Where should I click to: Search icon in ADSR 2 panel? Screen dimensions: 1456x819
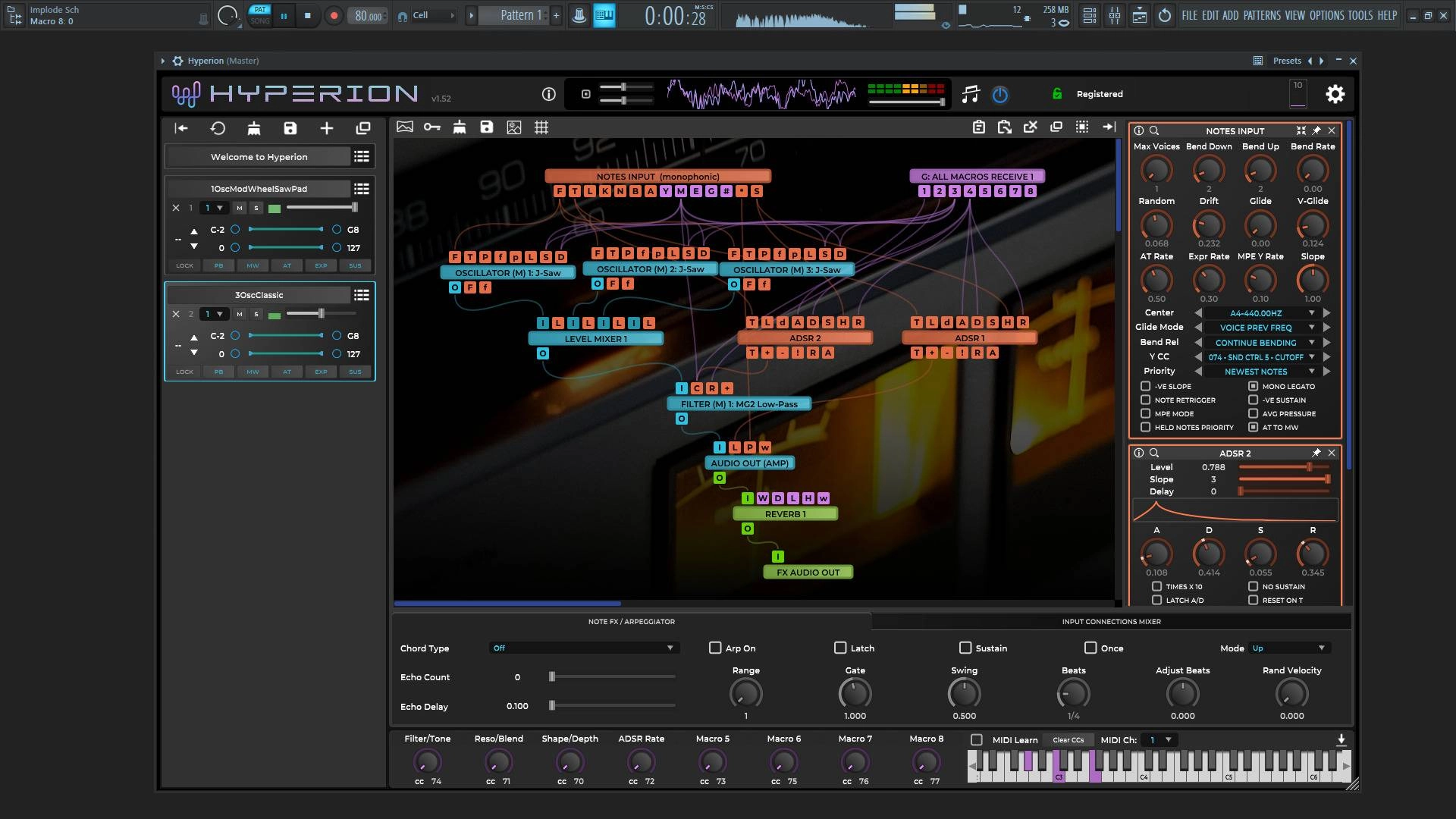point(1154,453)
